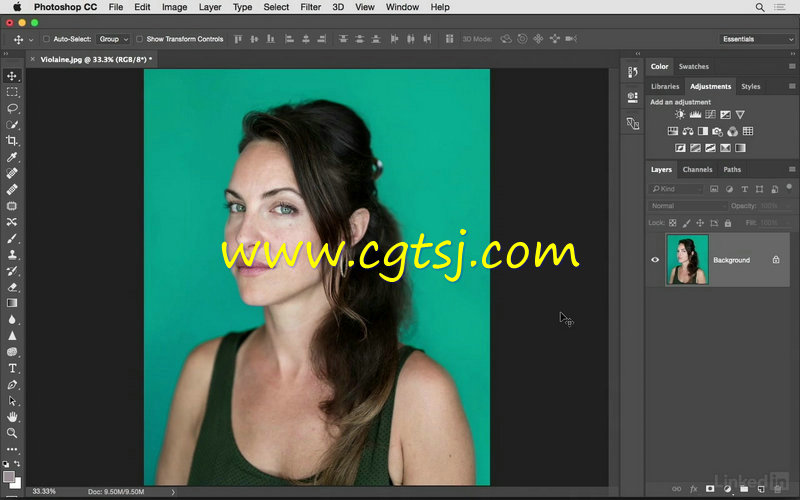Toggle layer filtering switch on Layers panel

tap(789, 187)
